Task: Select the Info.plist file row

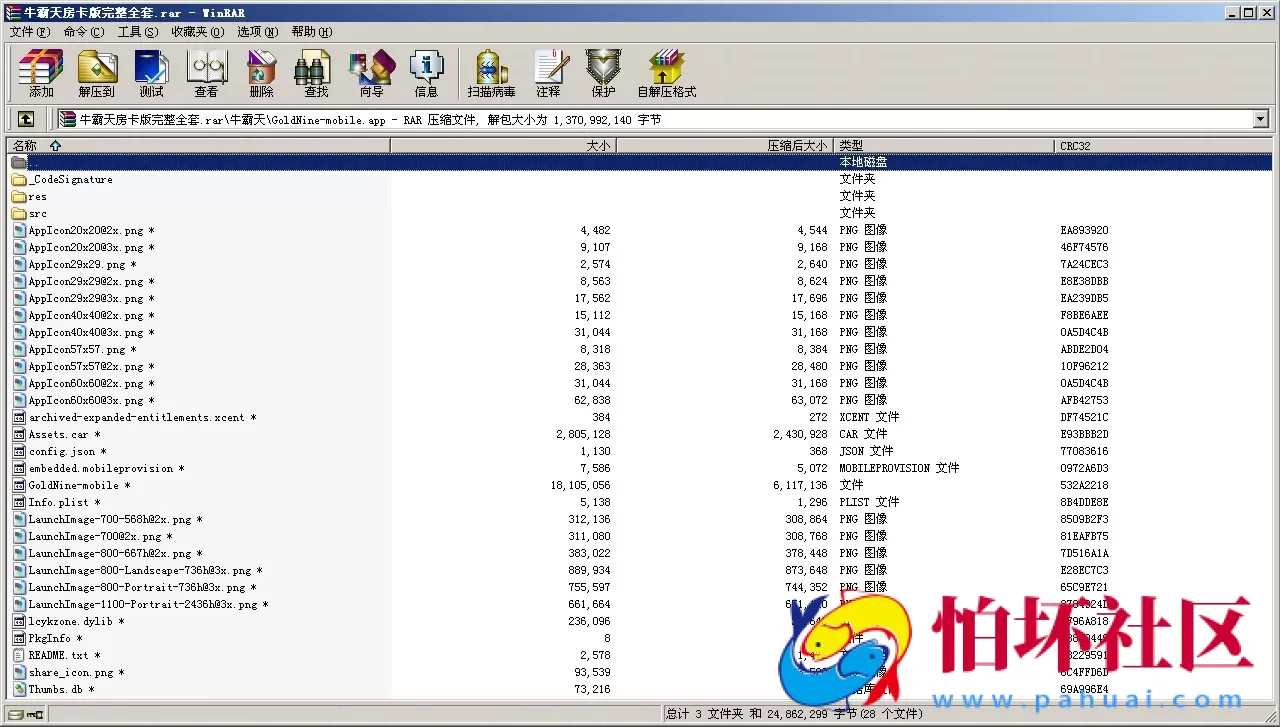Action: tap(58, 503)
